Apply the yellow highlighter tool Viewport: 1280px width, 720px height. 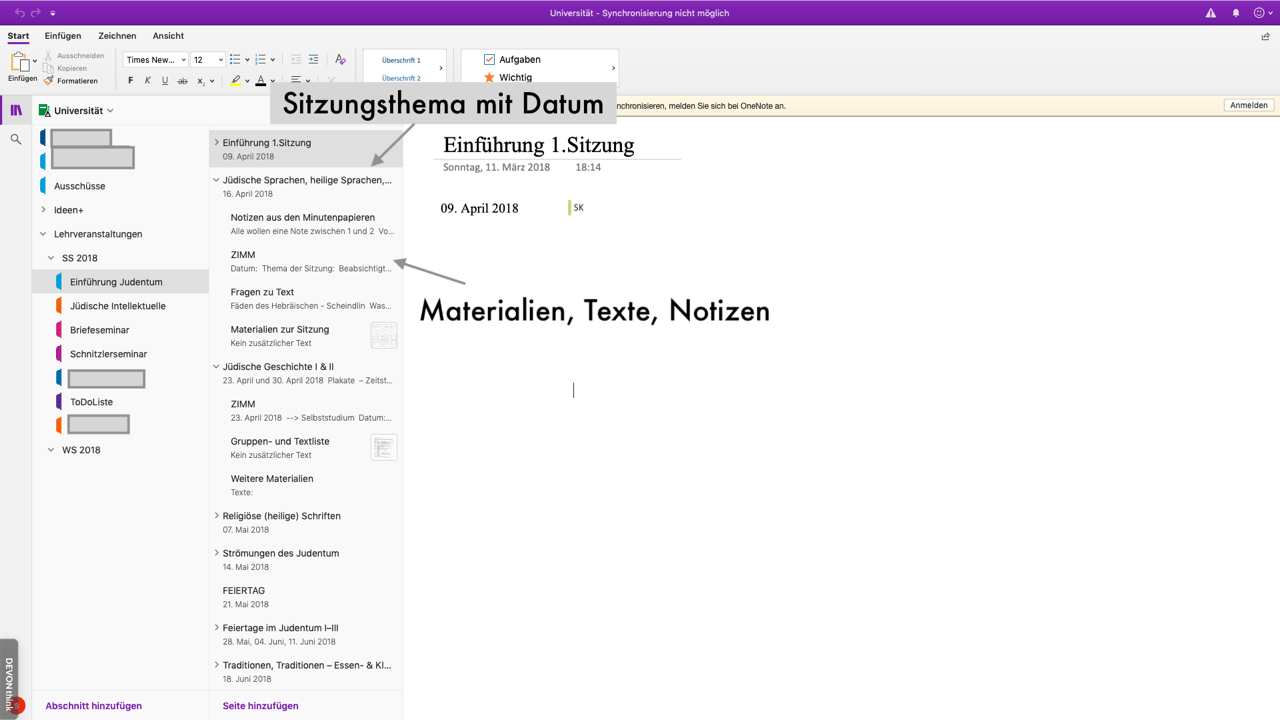(x=235, y=80)
